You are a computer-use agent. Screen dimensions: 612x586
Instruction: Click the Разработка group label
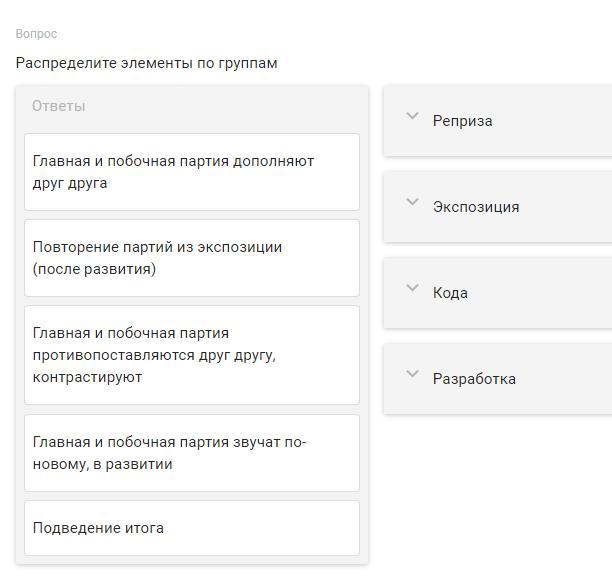[x=474, y=379]
